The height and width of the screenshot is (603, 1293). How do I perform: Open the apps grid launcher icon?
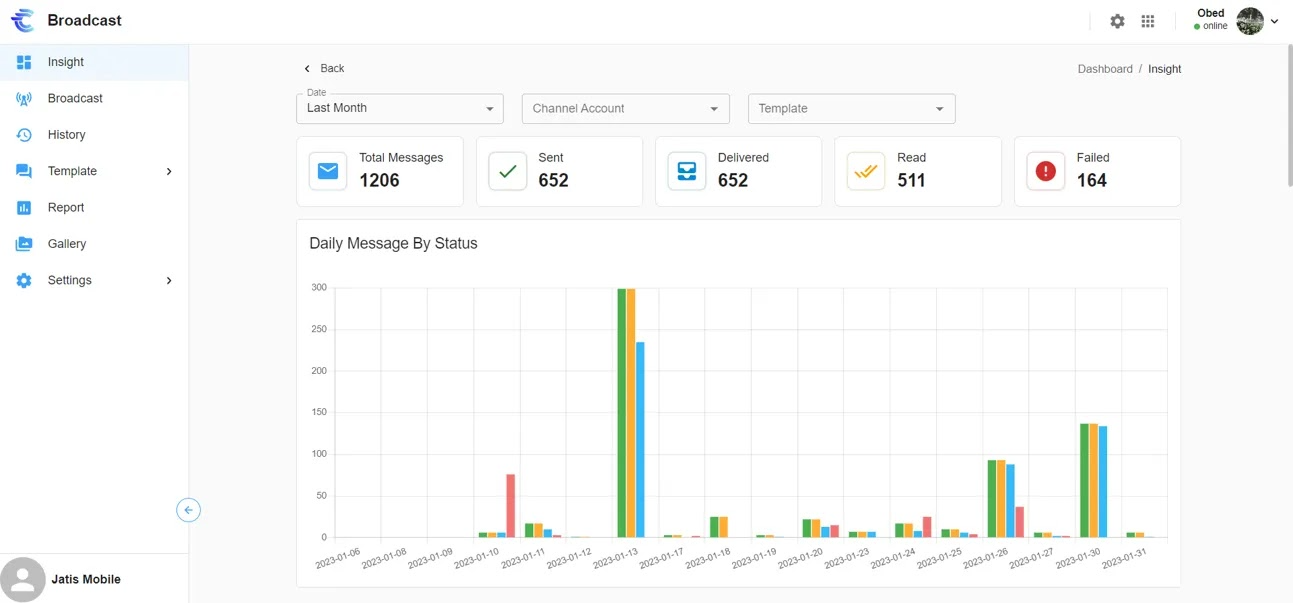click(1147, 21)
